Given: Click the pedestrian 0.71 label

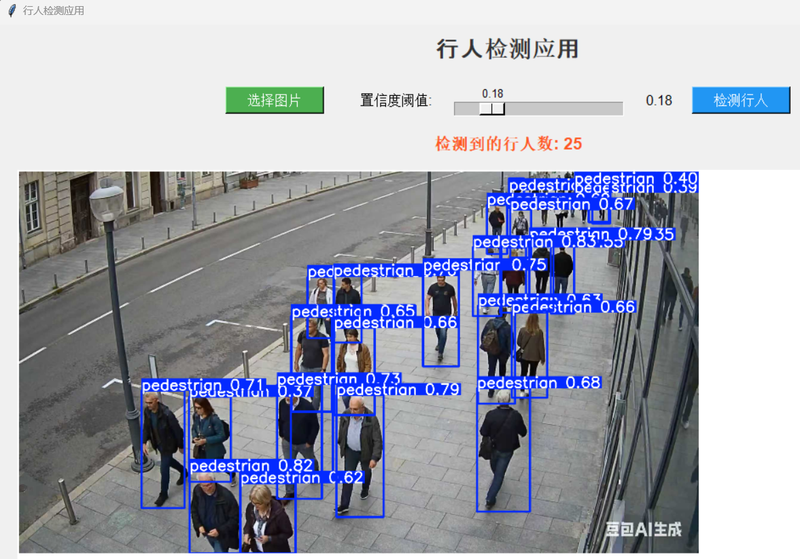Looking at the screenshot, I should pyautogui.click(x=204, y=385).
